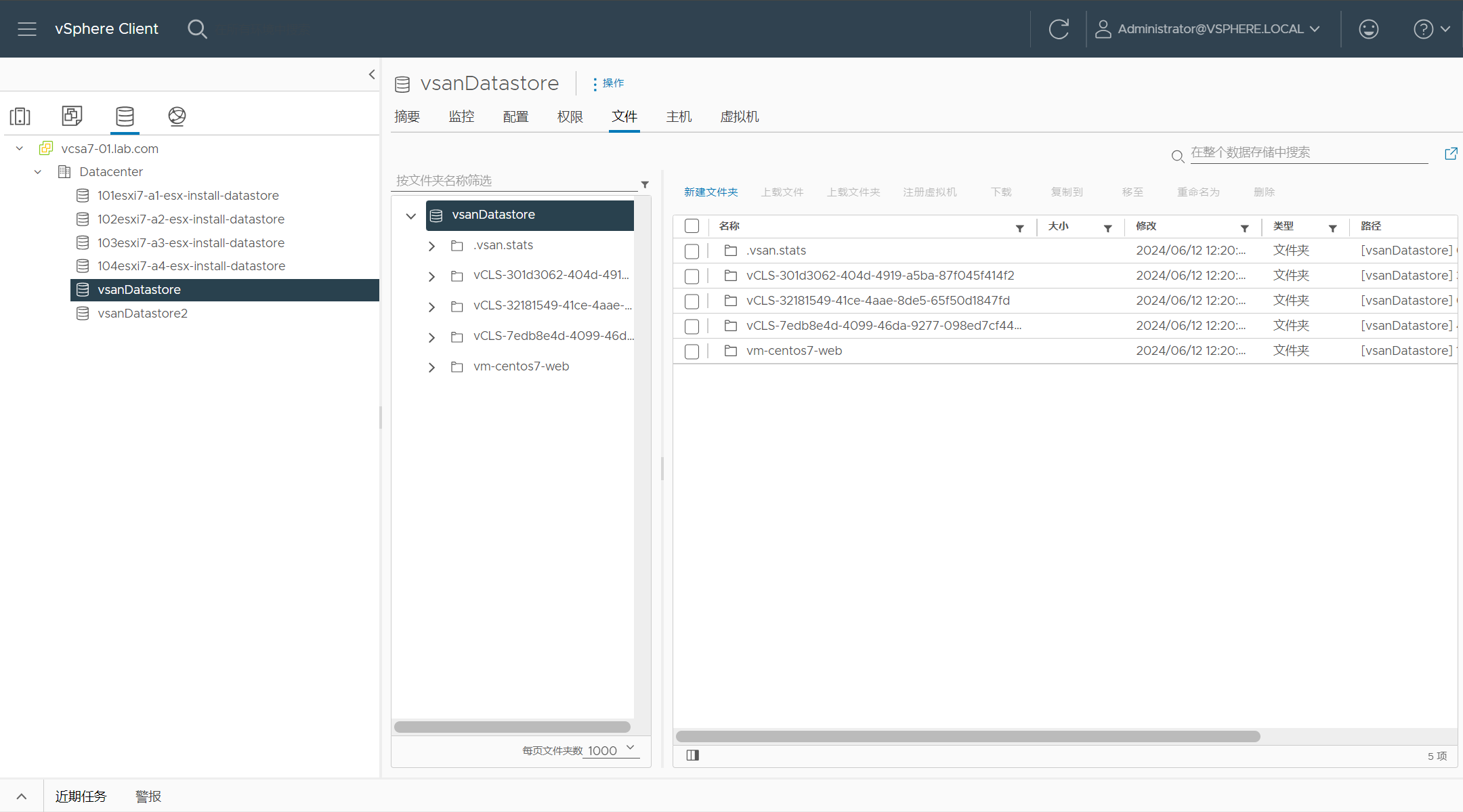
Task: Click the Datacenter icon in tree
Action: point(64,171)
